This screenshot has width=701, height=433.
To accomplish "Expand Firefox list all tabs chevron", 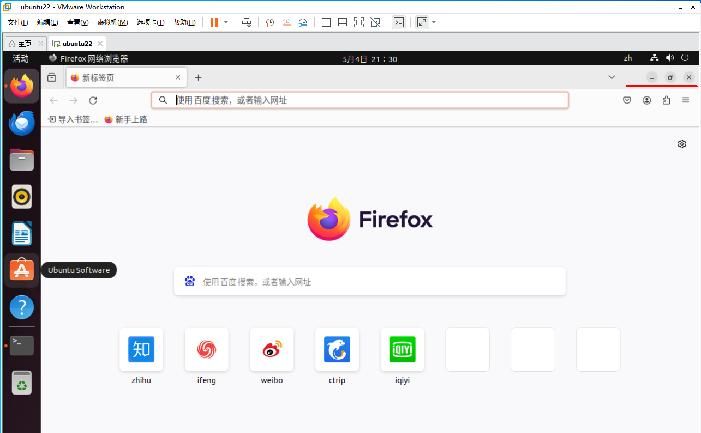I will coord(612,77).
